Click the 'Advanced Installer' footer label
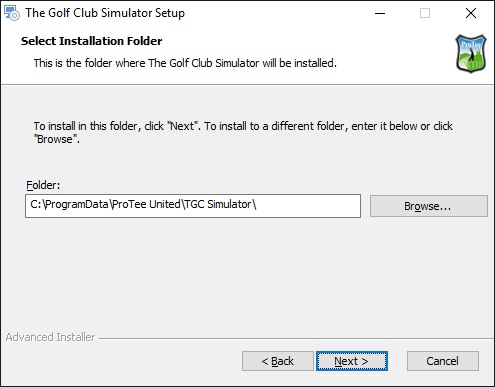The width and height of the screenshot is (495, 387). click(50, 337)
